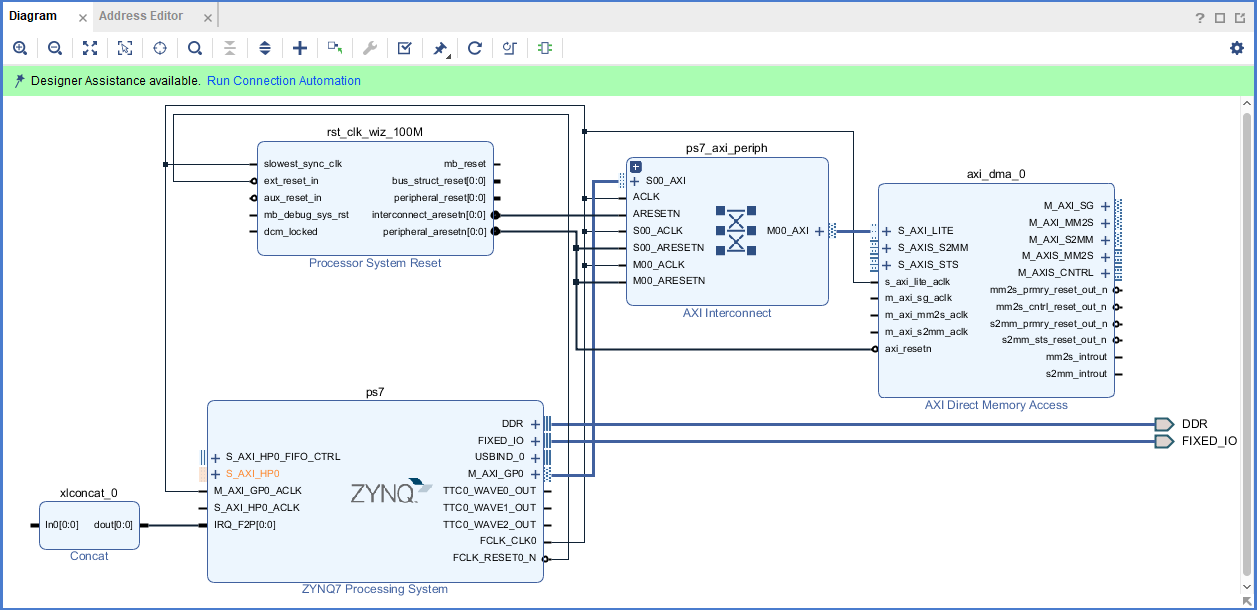The width and height of the screenshot is (1257, 610).
Task: Pin the diagram with the pushpin icon
Action: [440, 47]
